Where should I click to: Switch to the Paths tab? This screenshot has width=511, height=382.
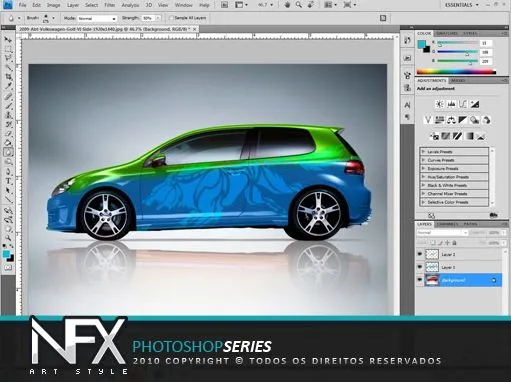coord(470,224)
